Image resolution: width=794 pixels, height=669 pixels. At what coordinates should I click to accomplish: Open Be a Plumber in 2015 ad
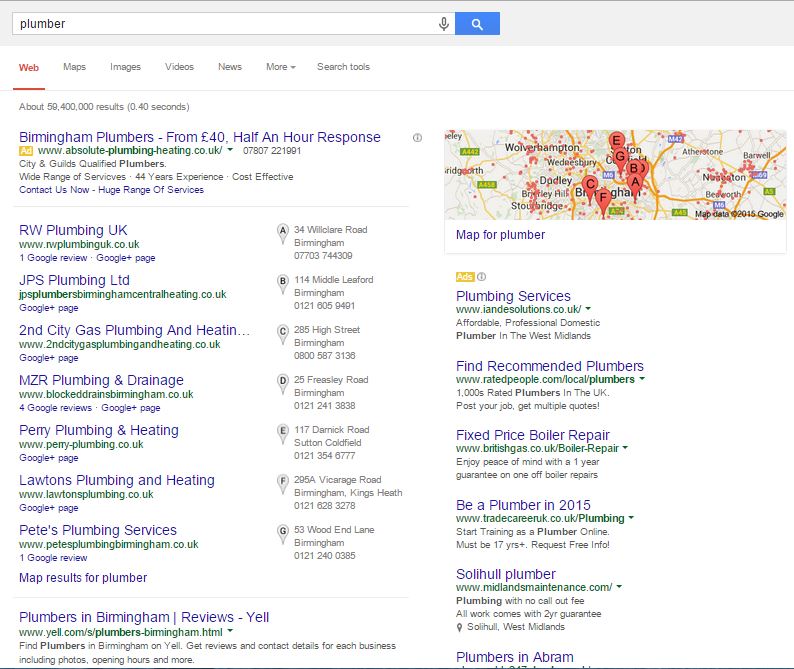523,505
